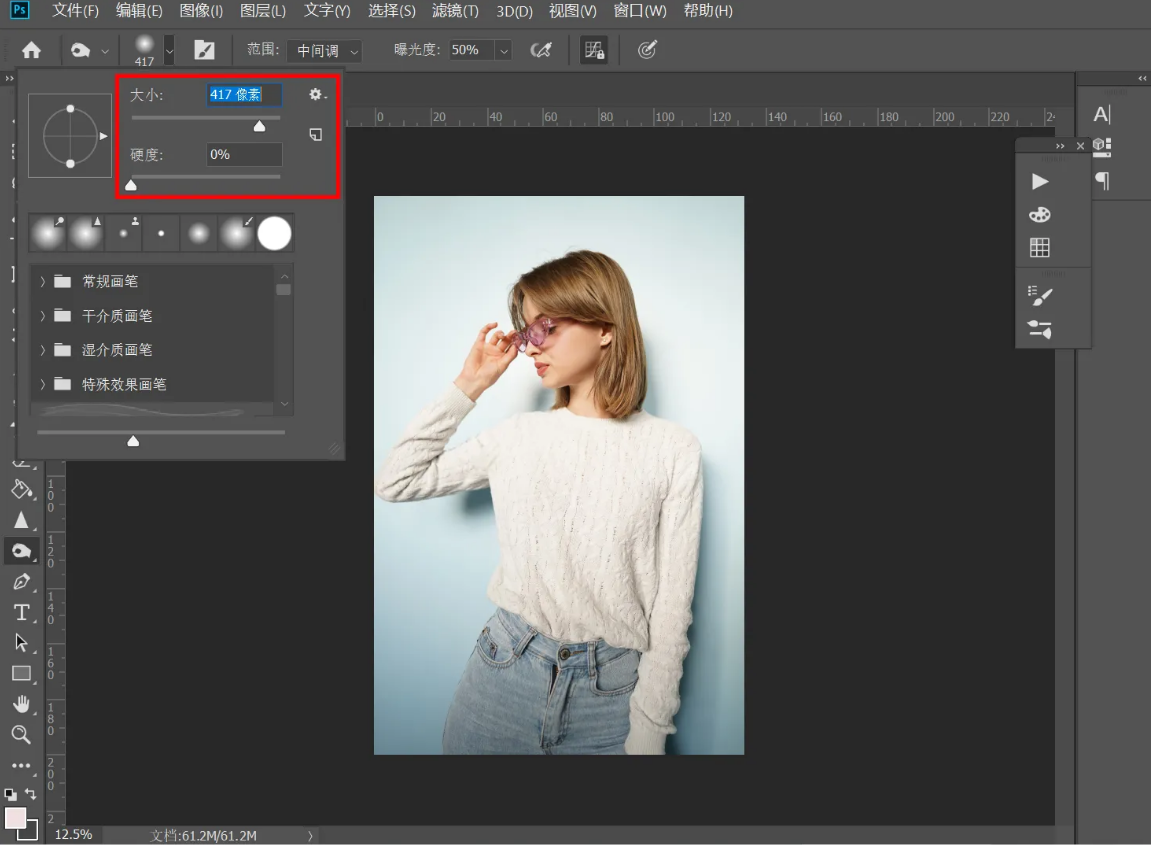
Task: Click the 硬度 hardness input field
Action: tap(244, 155)
